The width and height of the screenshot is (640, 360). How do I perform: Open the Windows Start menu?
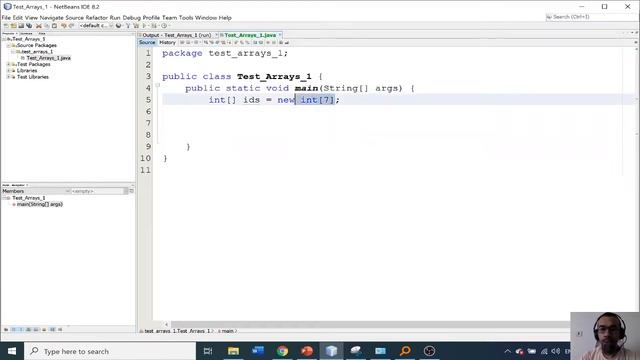point(12,351)
